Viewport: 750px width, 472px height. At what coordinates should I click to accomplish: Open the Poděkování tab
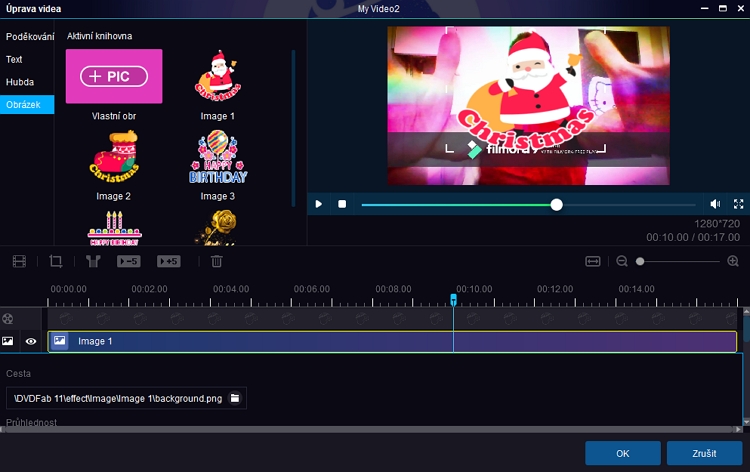[30, 36]
